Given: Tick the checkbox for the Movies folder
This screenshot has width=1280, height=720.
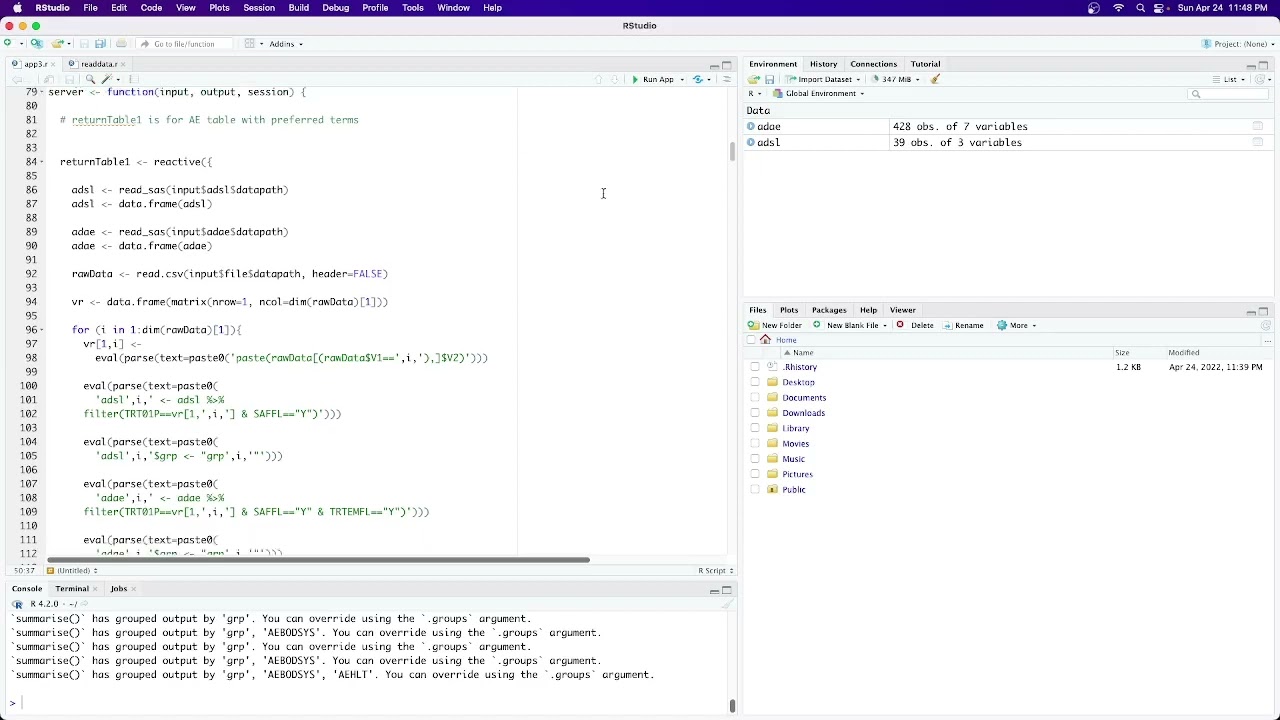Looking at the screenshot, I should 755,444.
